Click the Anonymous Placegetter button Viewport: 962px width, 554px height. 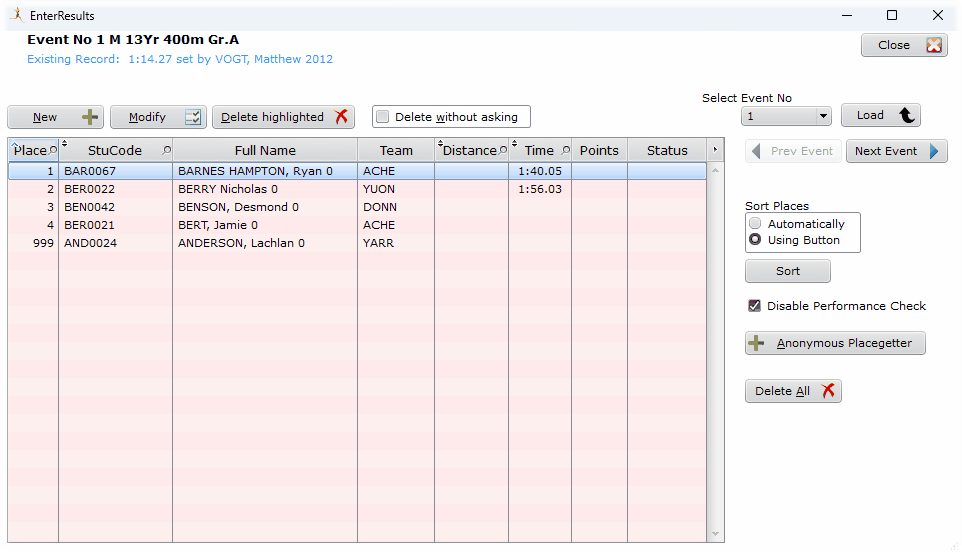835,343
